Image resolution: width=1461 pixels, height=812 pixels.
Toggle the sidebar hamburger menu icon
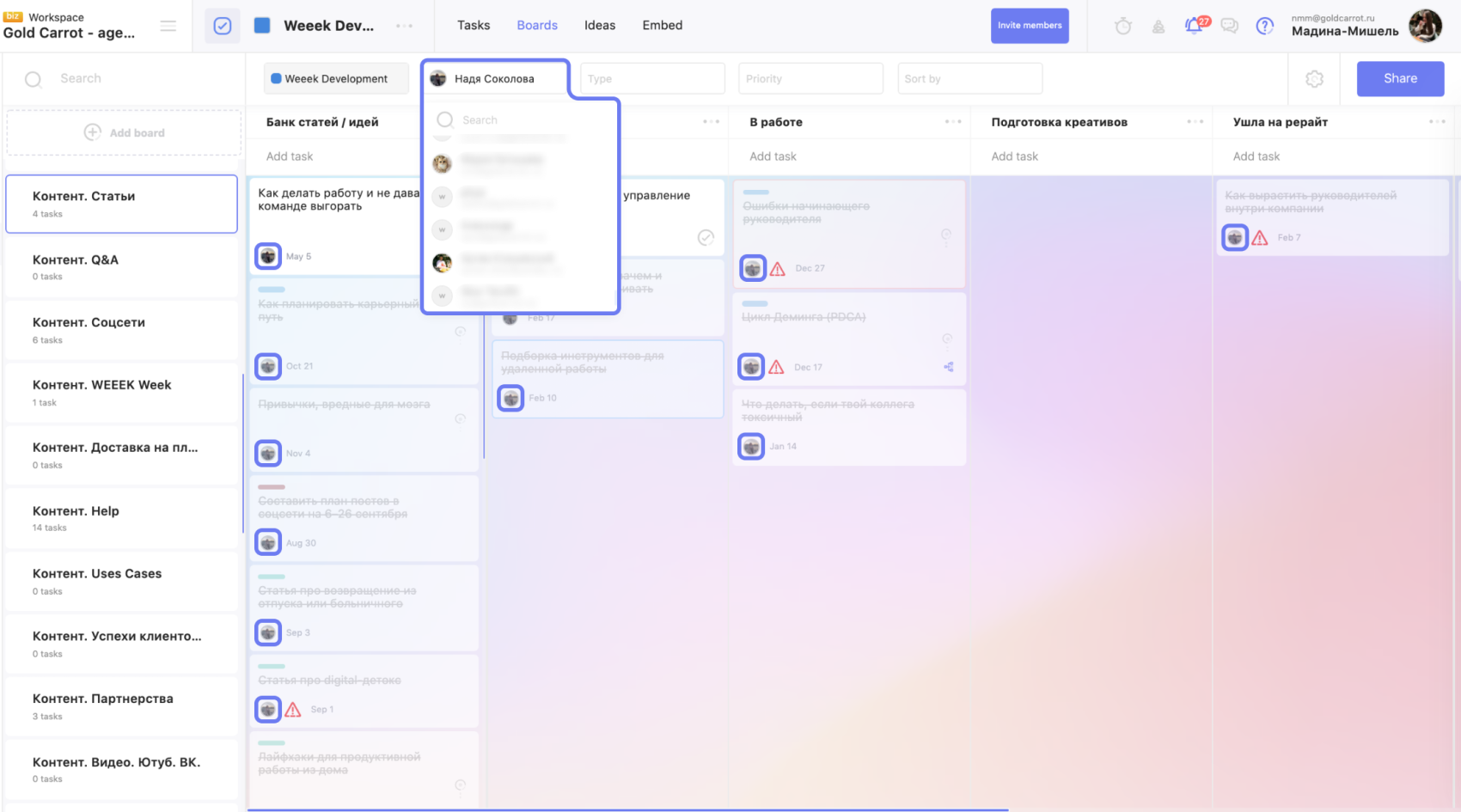click(x=168, y=27)
